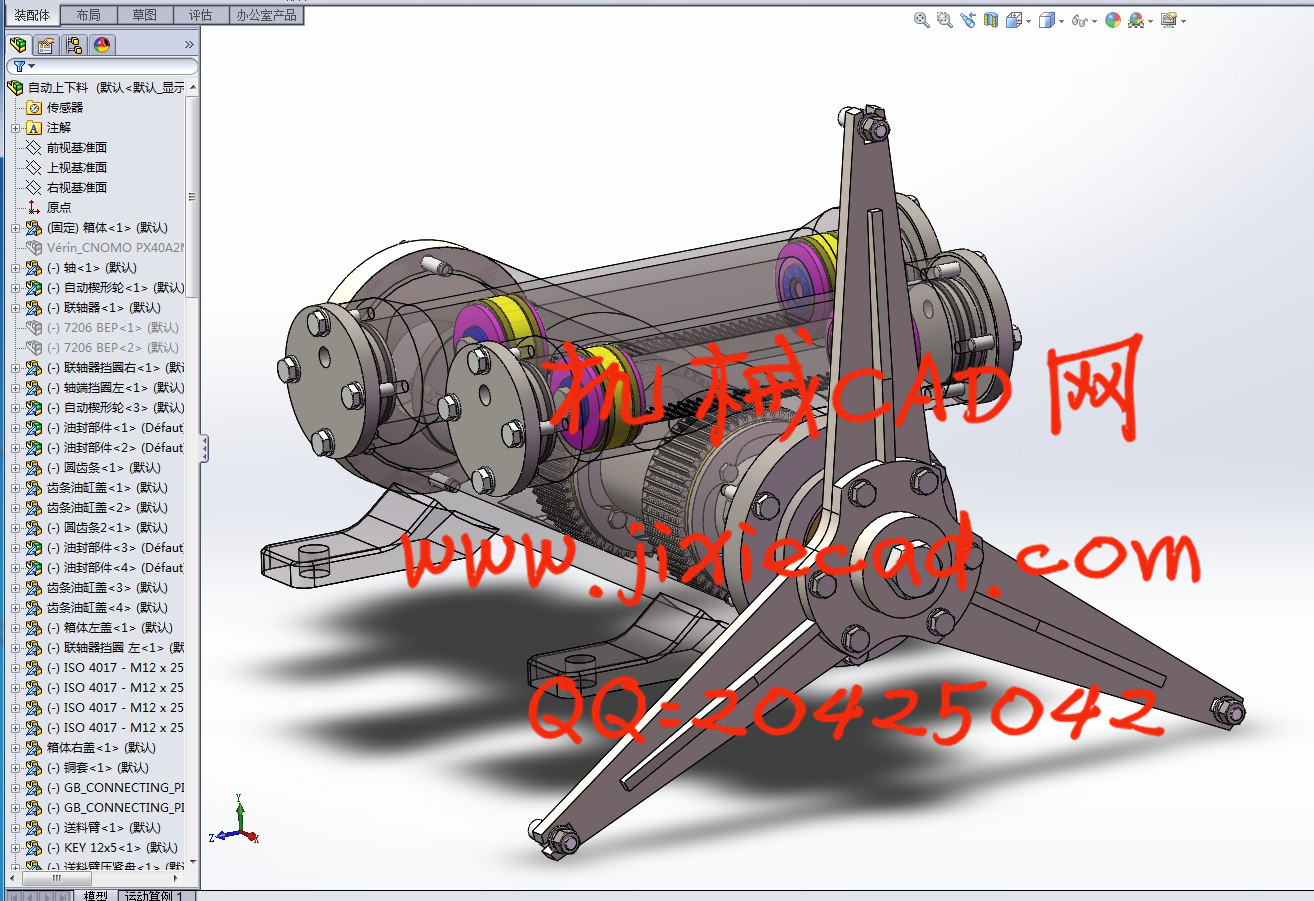
Task: Activate the Section View tool
Action: click(x=990, y=20)
